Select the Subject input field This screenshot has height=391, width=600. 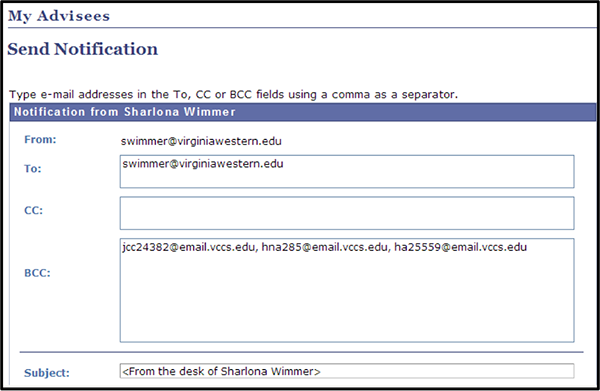(x=347, y=371)
